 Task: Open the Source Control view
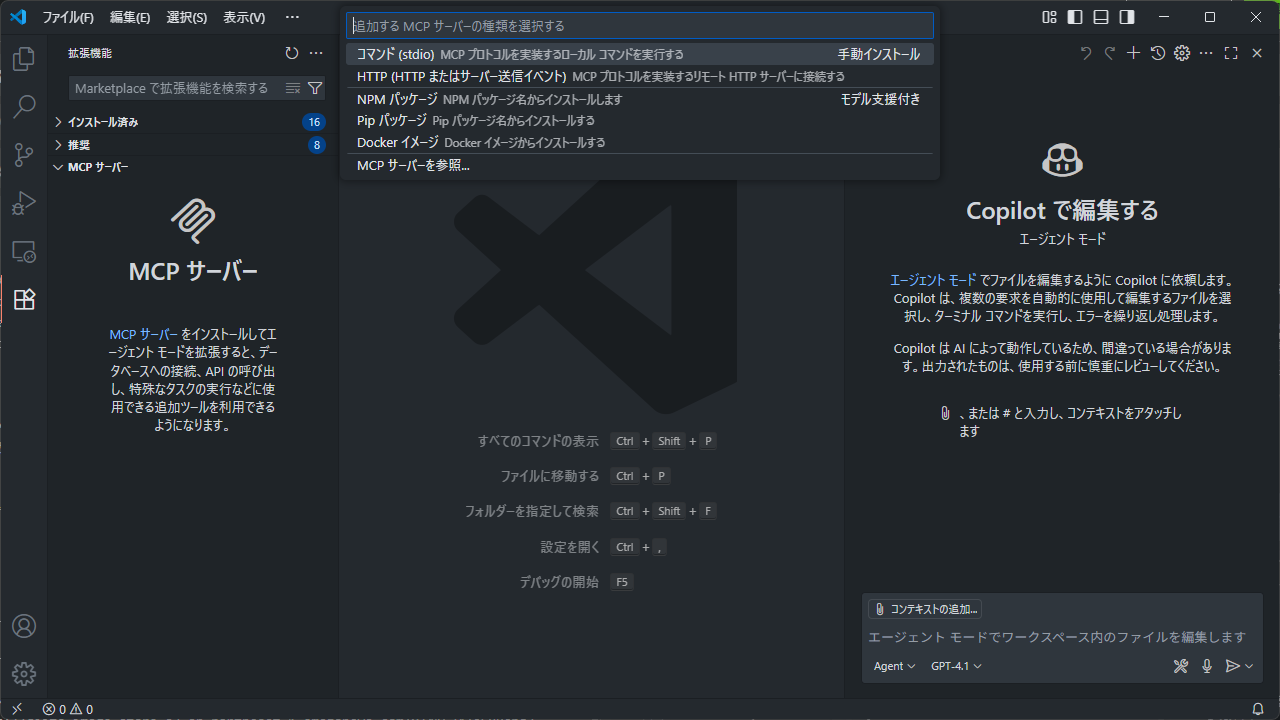pyautogui.click(x=24, y=155)
